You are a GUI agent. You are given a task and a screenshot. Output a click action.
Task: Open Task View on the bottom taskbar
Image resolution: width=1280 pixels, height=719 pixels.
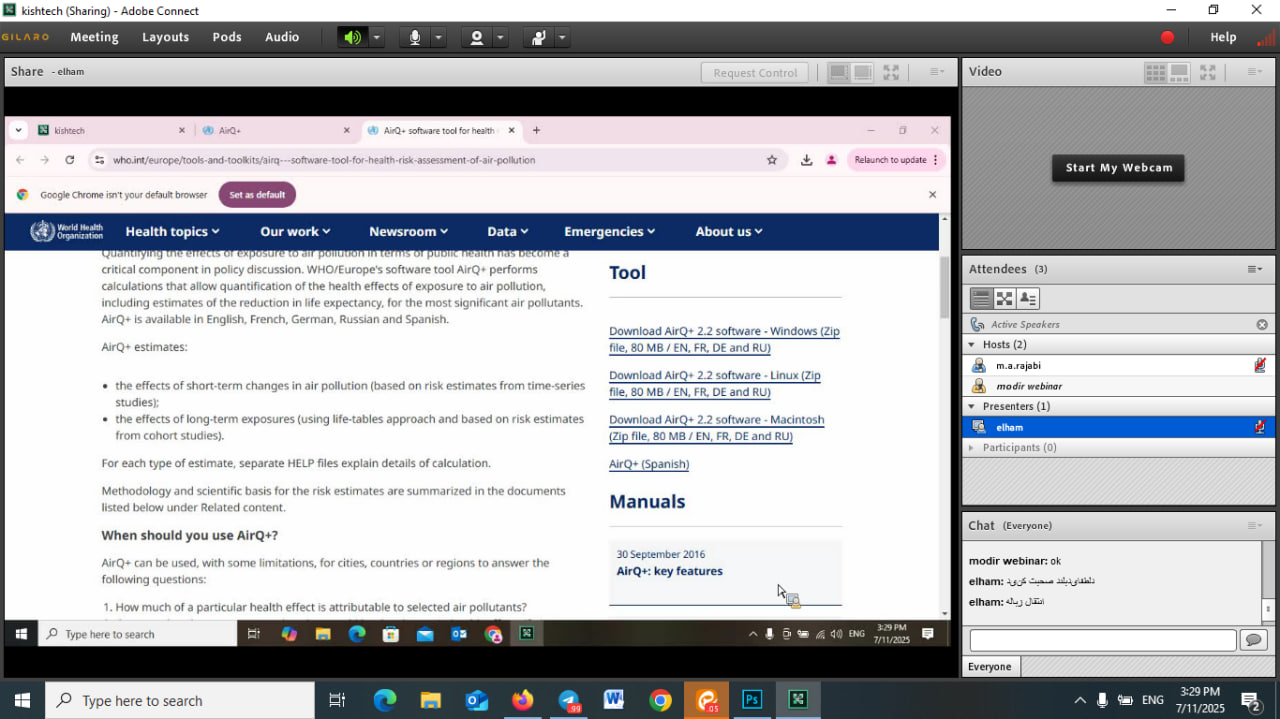[x=337, y=700]
